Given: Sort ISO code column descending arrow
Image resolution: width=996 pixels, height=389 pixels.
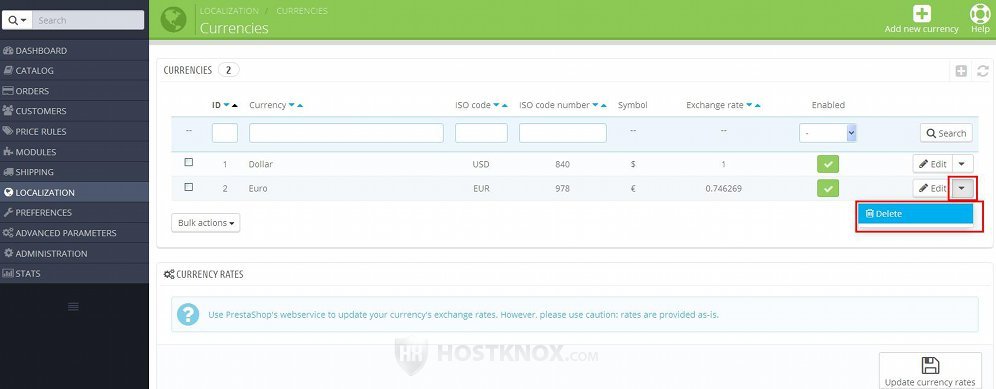Looking at the screenshot, I should (x=496, y=106).
